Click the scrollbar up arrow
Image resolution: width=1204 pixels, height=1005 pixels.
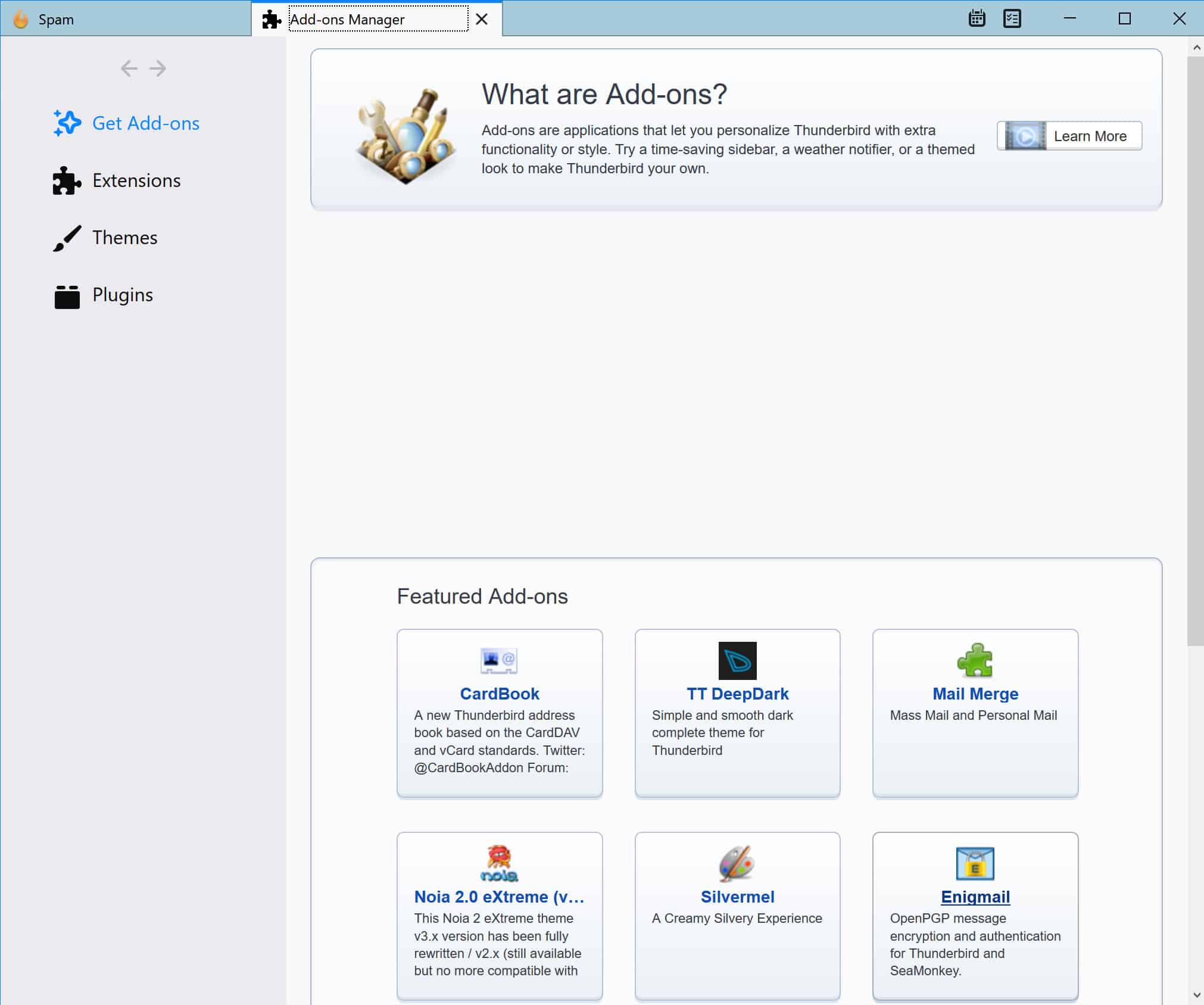pos(1196,46)
